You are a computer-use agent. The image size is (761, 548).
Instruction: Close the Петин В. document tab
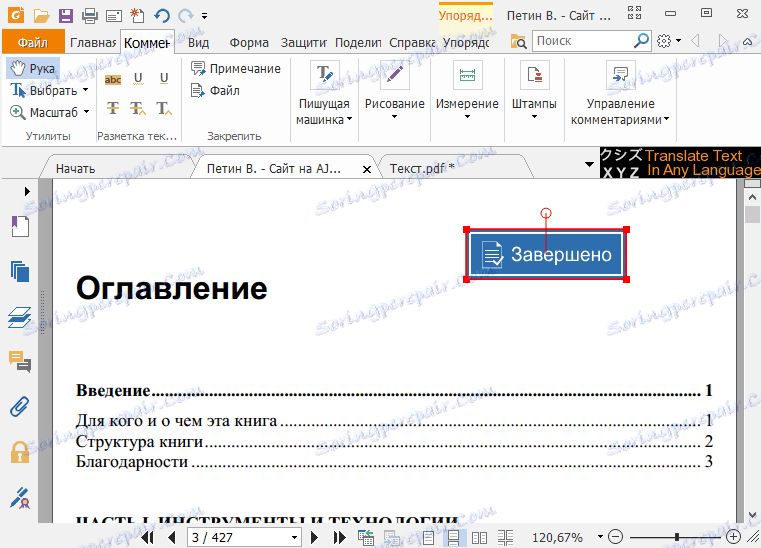pyautogui.click(x=367, y=169)
